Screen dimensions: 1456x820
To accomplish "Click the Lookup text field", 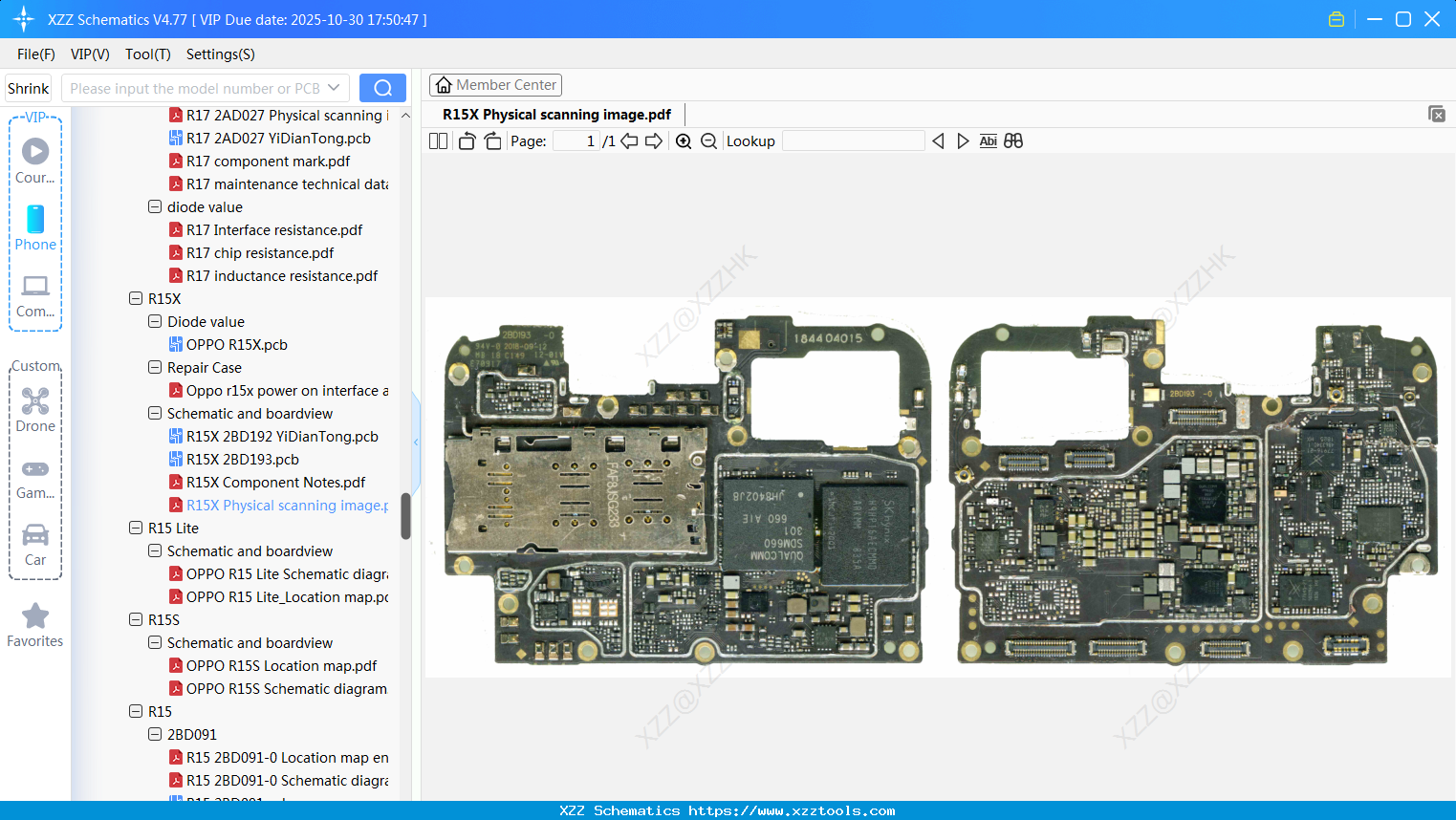I will click(x=853, y=141).
